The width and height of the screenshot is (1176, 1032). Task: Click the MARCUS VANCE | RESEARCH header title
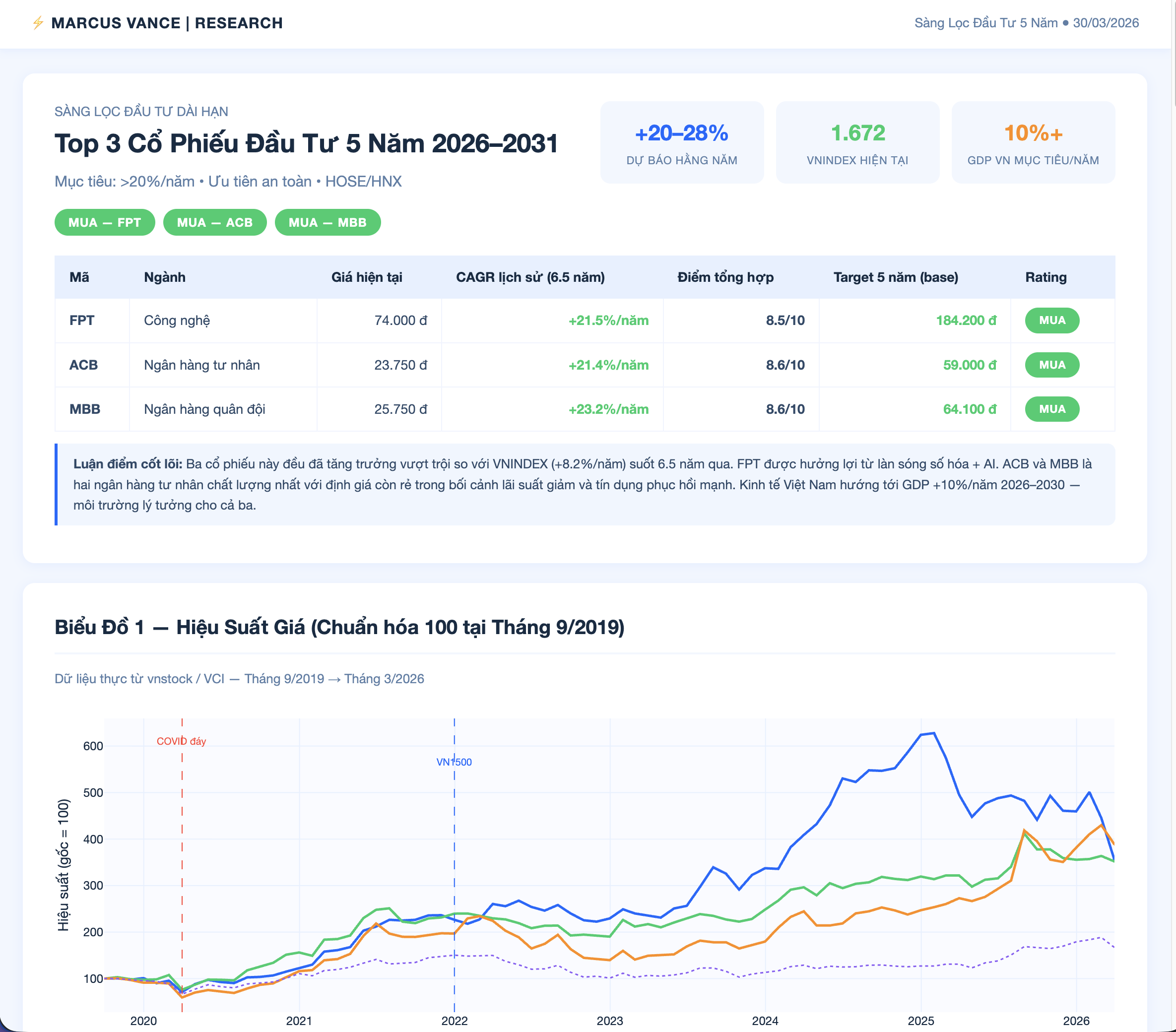[167, 23]
